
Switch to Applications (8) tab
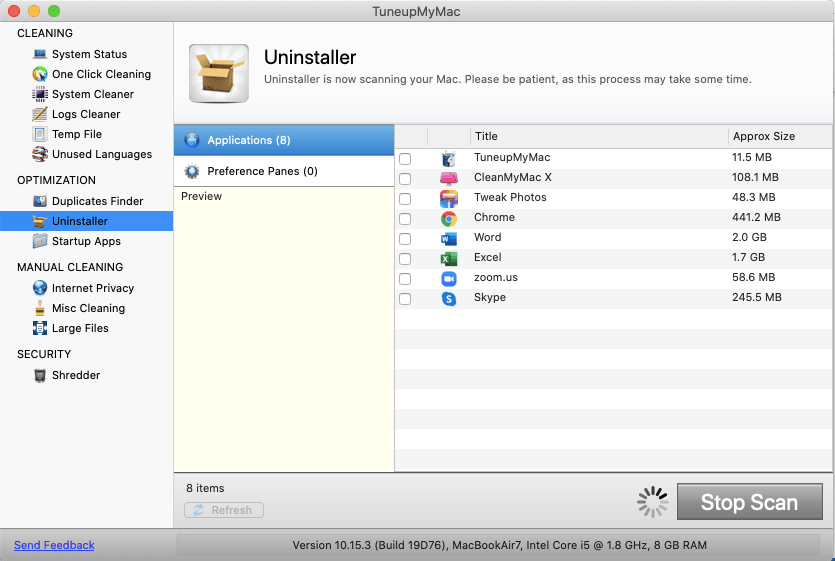[x=284, y=140]
